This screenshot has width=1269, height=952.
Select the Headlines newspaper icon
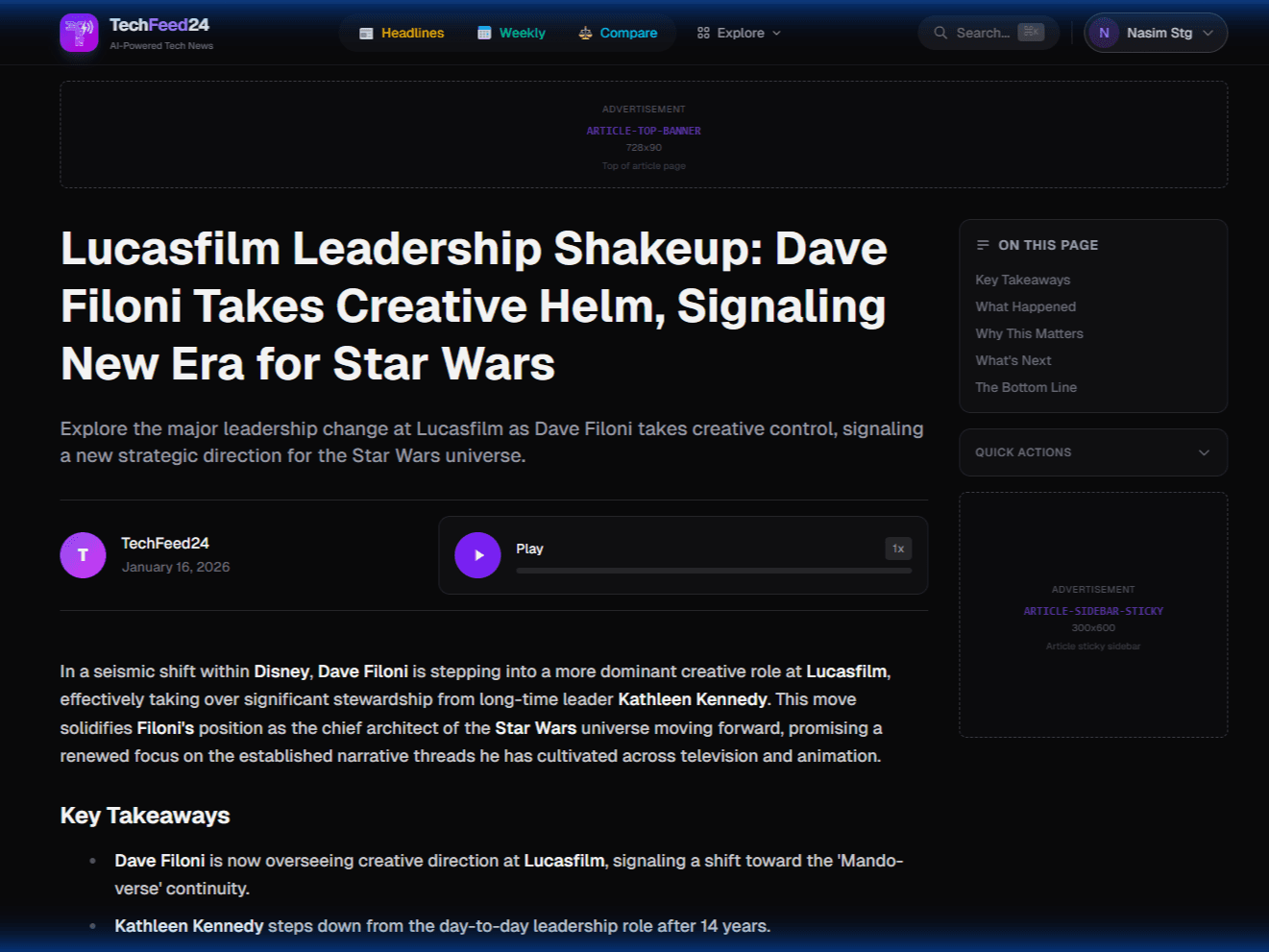tap(366, 32)
